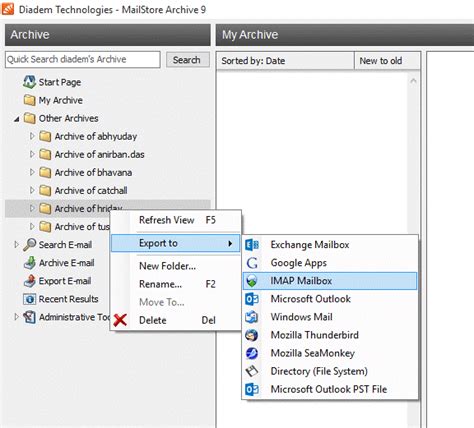
Task: Click the folder icon for Archive of tus
Action: pyautogui.click(x=45, y=226)
